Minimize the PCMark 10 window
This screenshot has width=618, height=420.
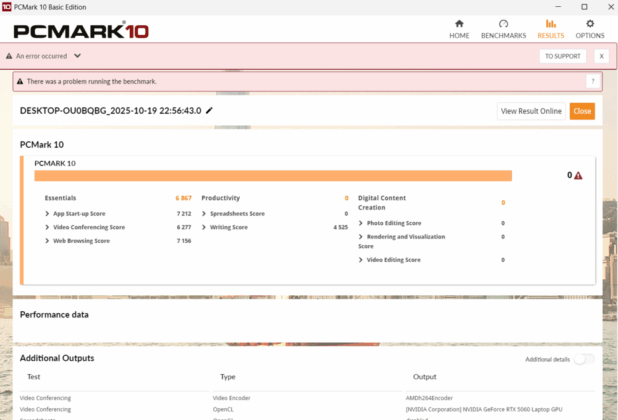pos(558,7)
